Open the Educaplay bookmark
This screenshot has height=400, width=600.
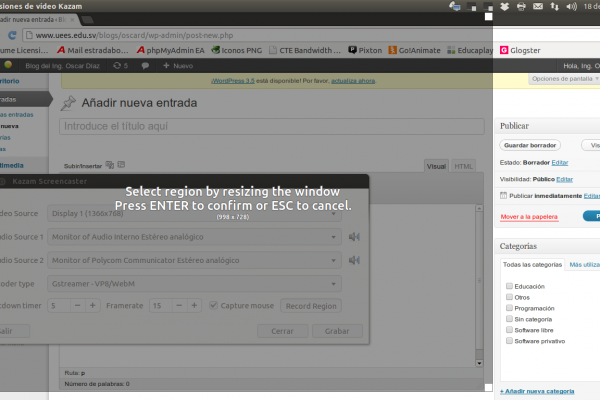tap(470, 50)
